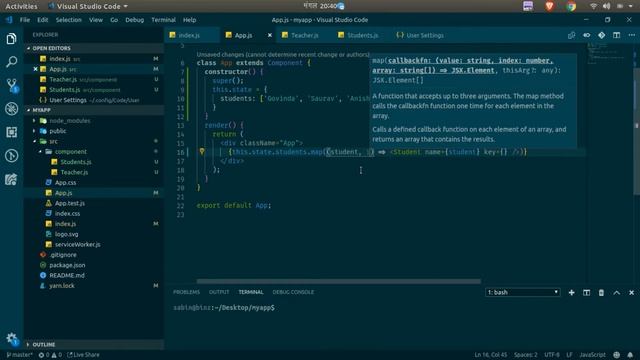Open the volume indicator in system tray
640x360 pixels.
click(606, 6)
